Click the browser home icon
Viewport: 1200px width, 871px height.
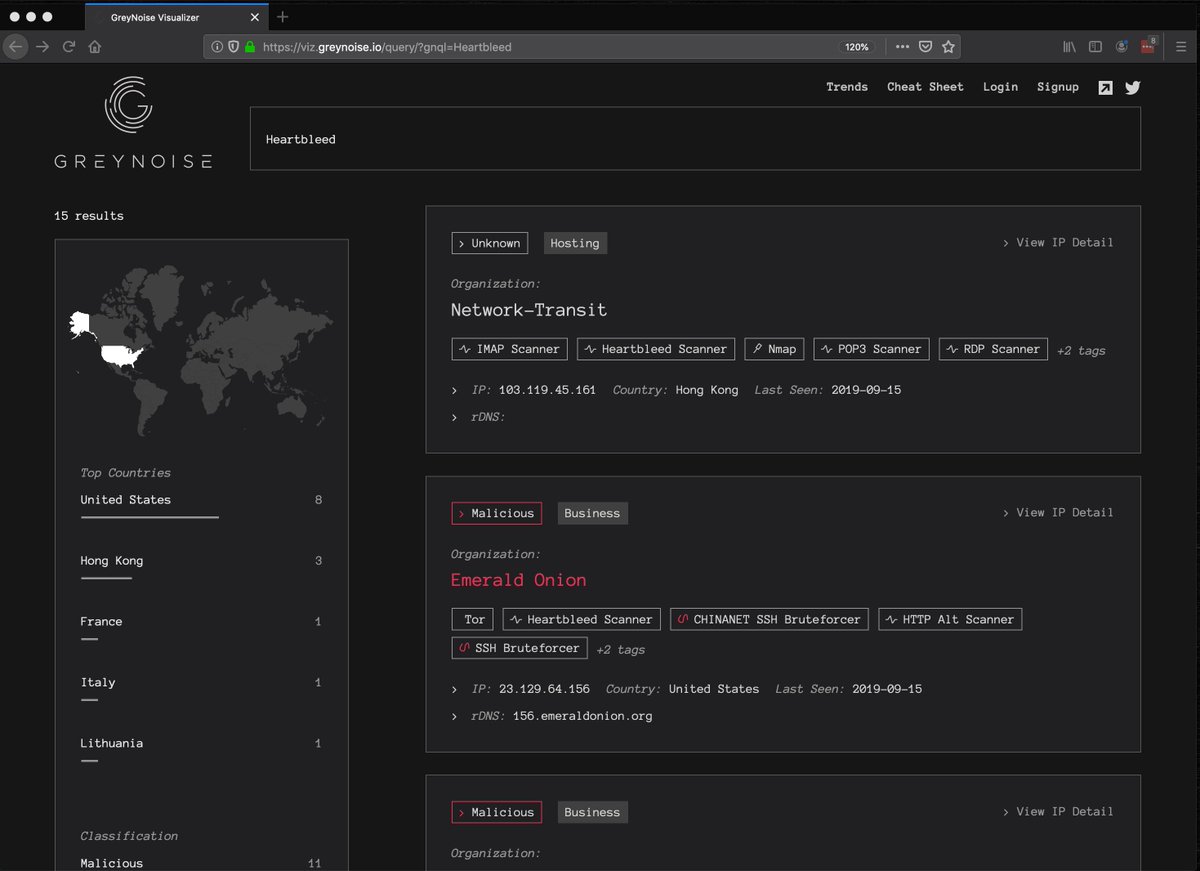pos(95,46)
